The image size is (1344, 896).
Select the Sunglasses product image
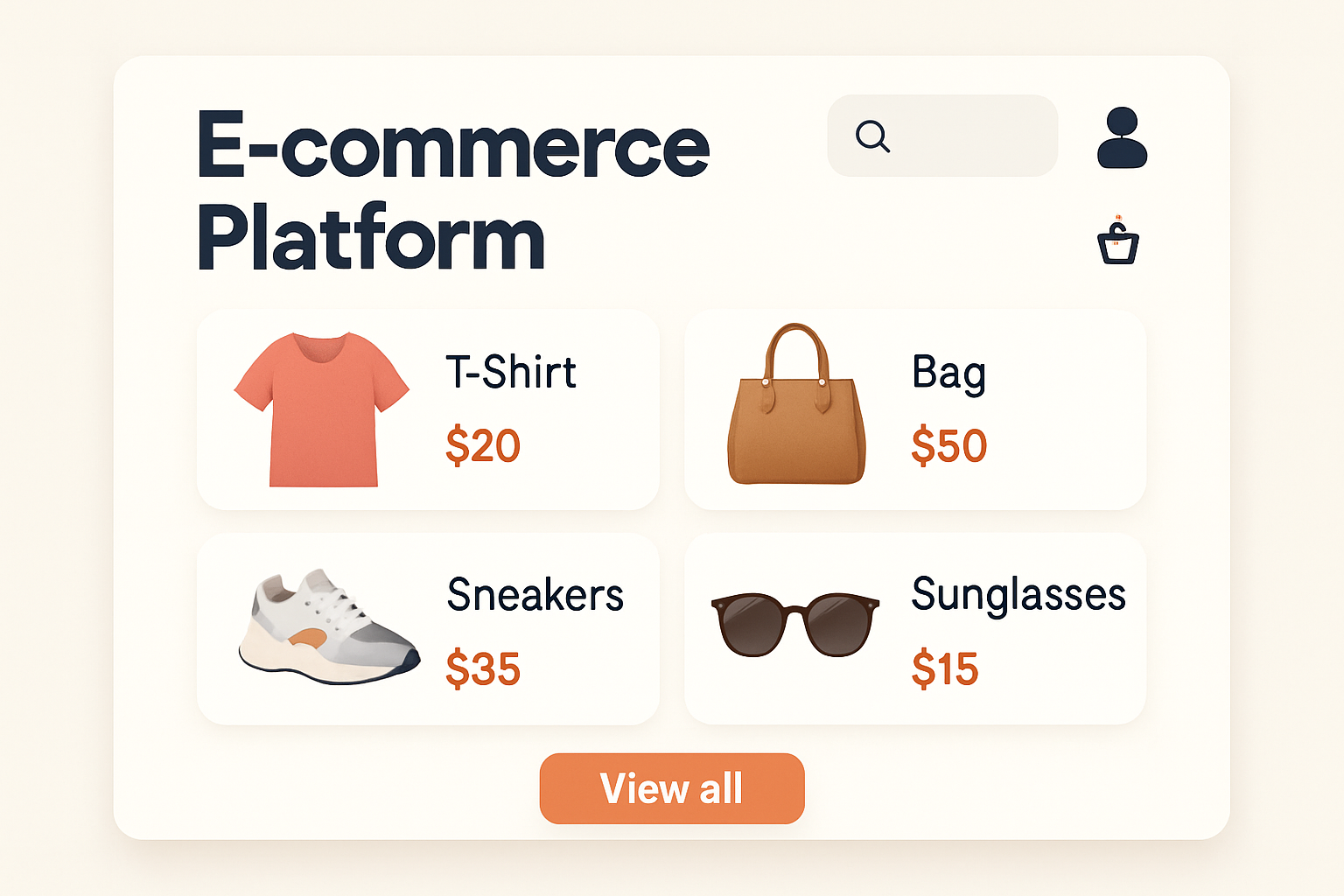coord(794,624)
